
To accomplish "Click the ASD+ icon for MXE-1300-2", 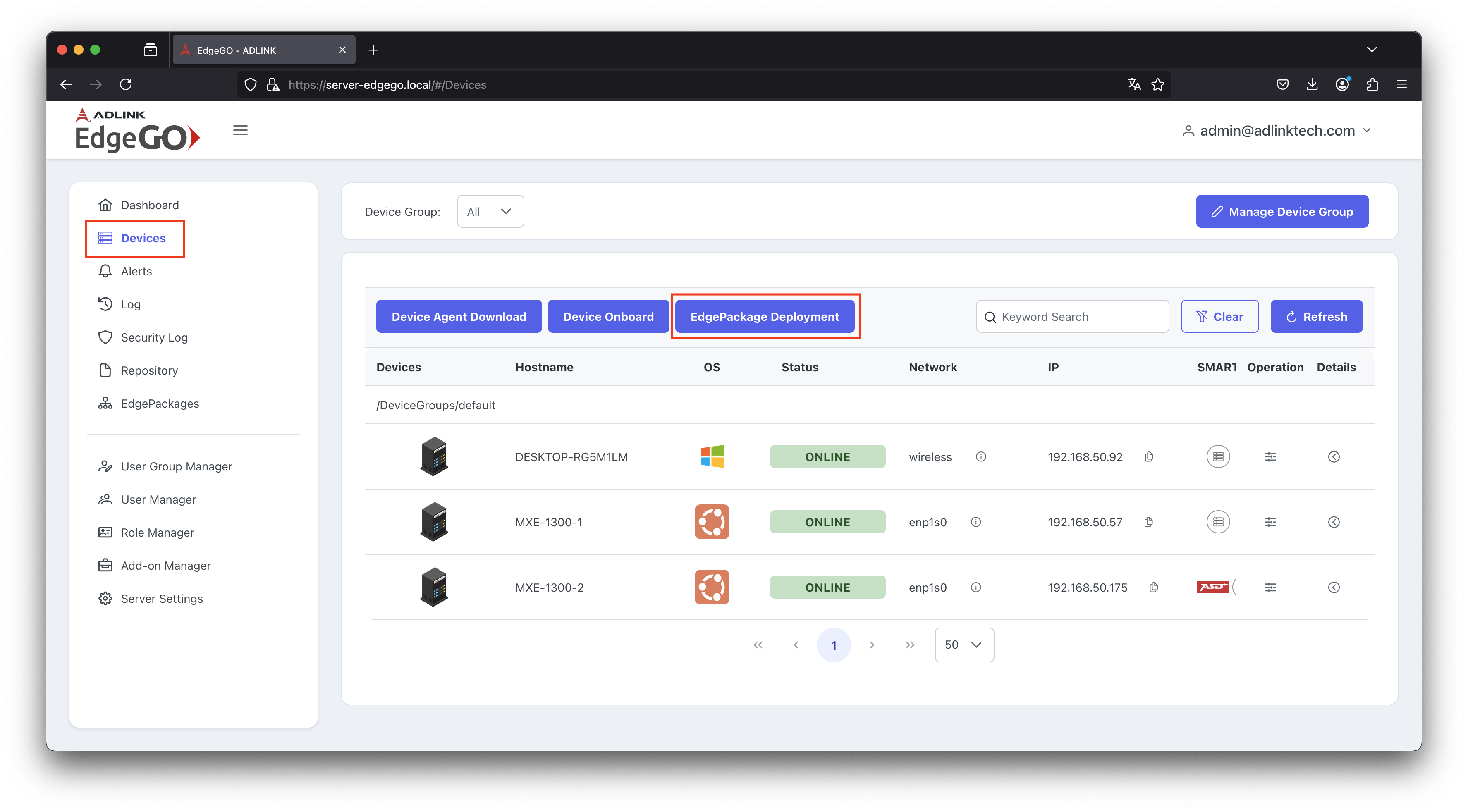I will pyautogui.click(x=1213, y=587).
